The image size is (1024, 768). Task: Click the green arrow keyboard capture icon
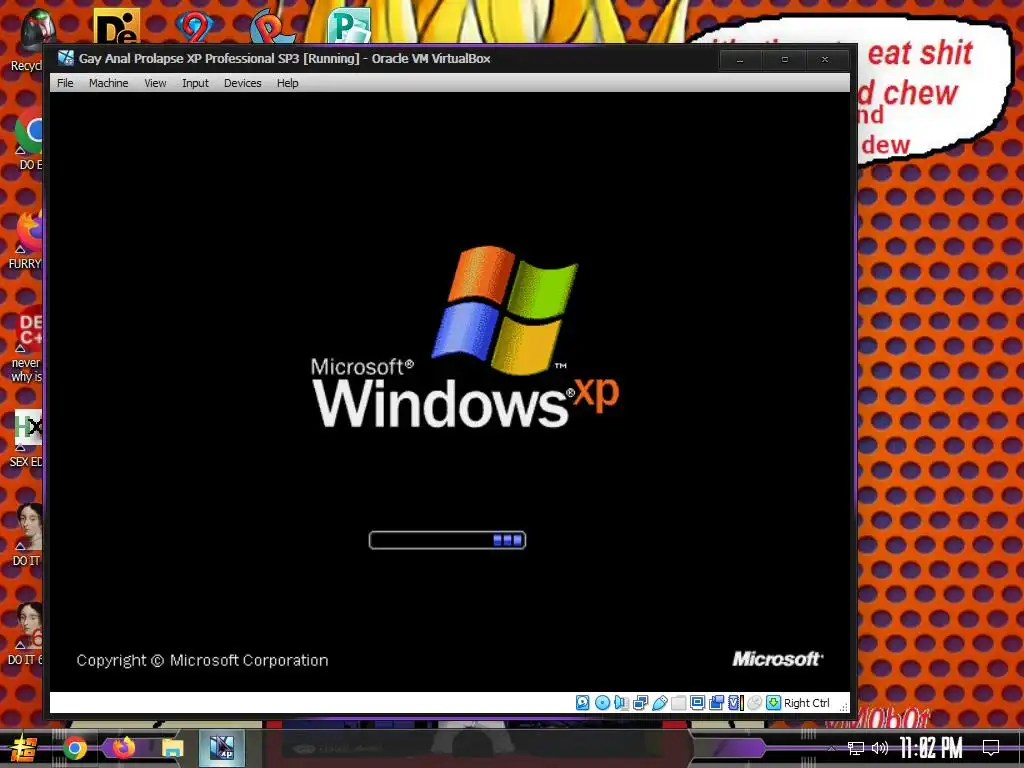click(774, 703)
